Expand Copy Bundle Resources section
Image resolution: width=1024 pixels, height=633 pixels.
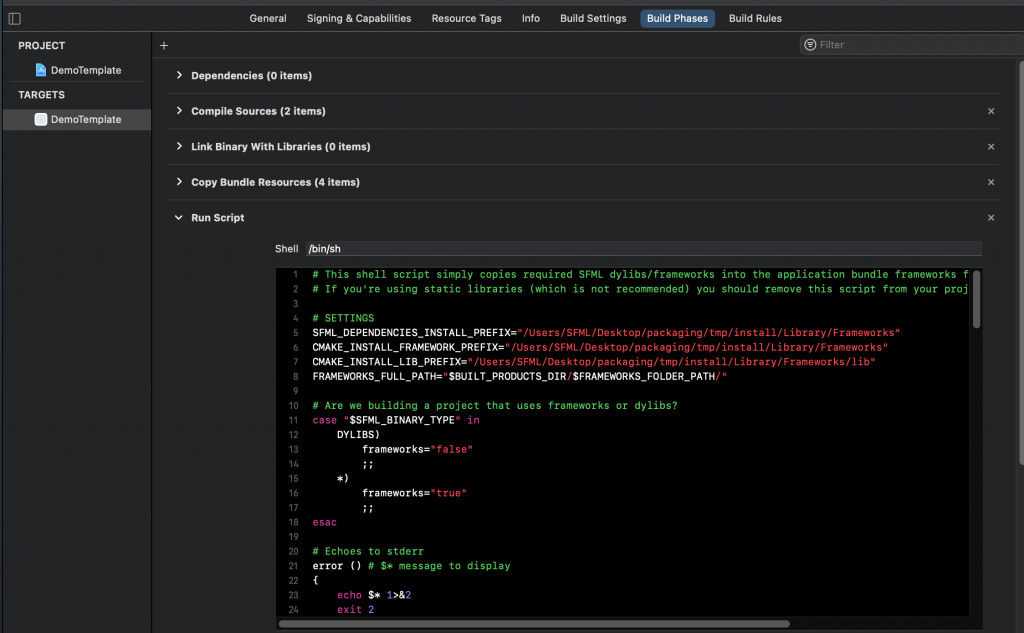pos(179,182)
